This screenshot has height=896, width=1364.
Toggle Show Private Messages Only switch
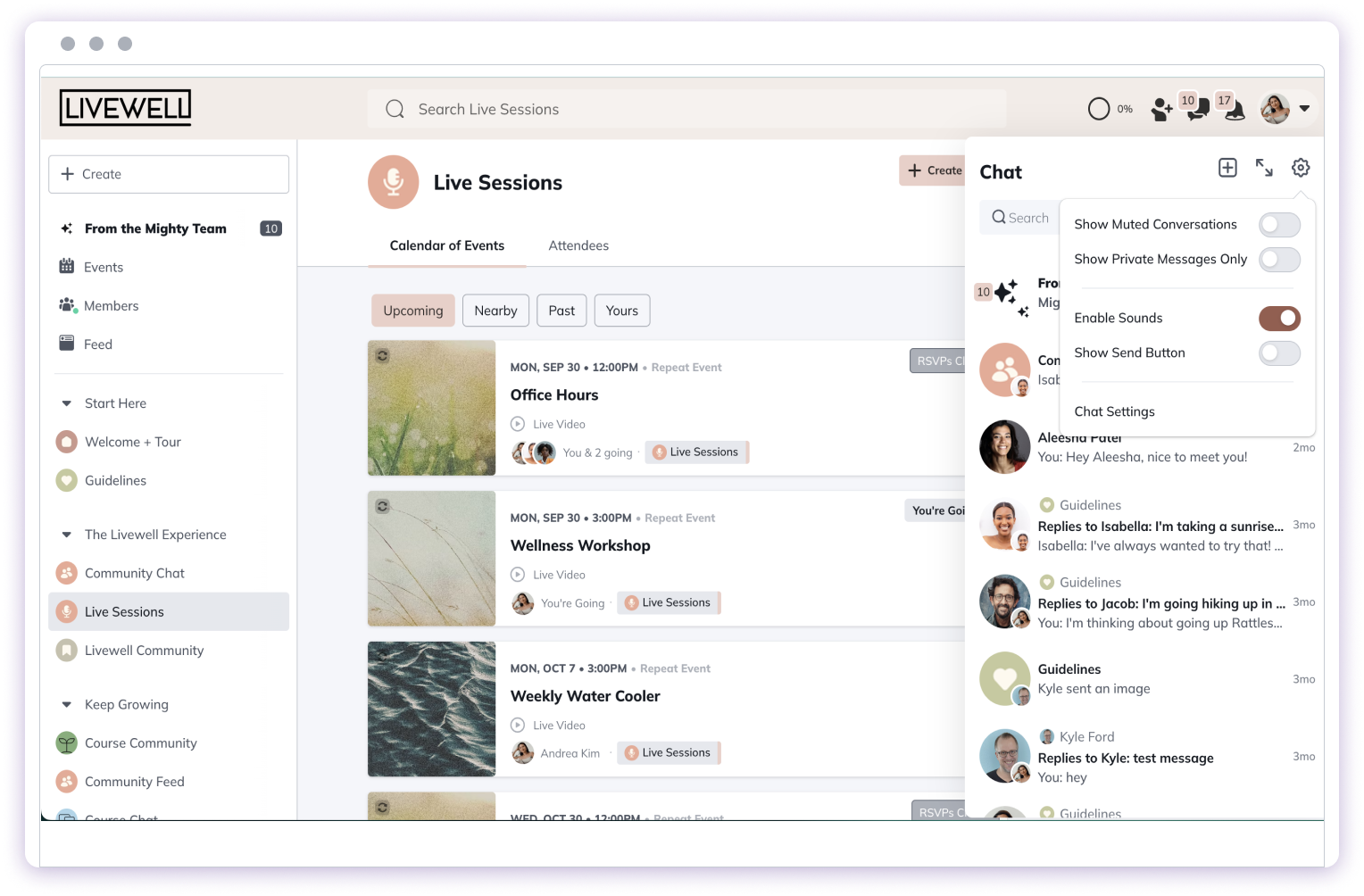coord(1279,260)
